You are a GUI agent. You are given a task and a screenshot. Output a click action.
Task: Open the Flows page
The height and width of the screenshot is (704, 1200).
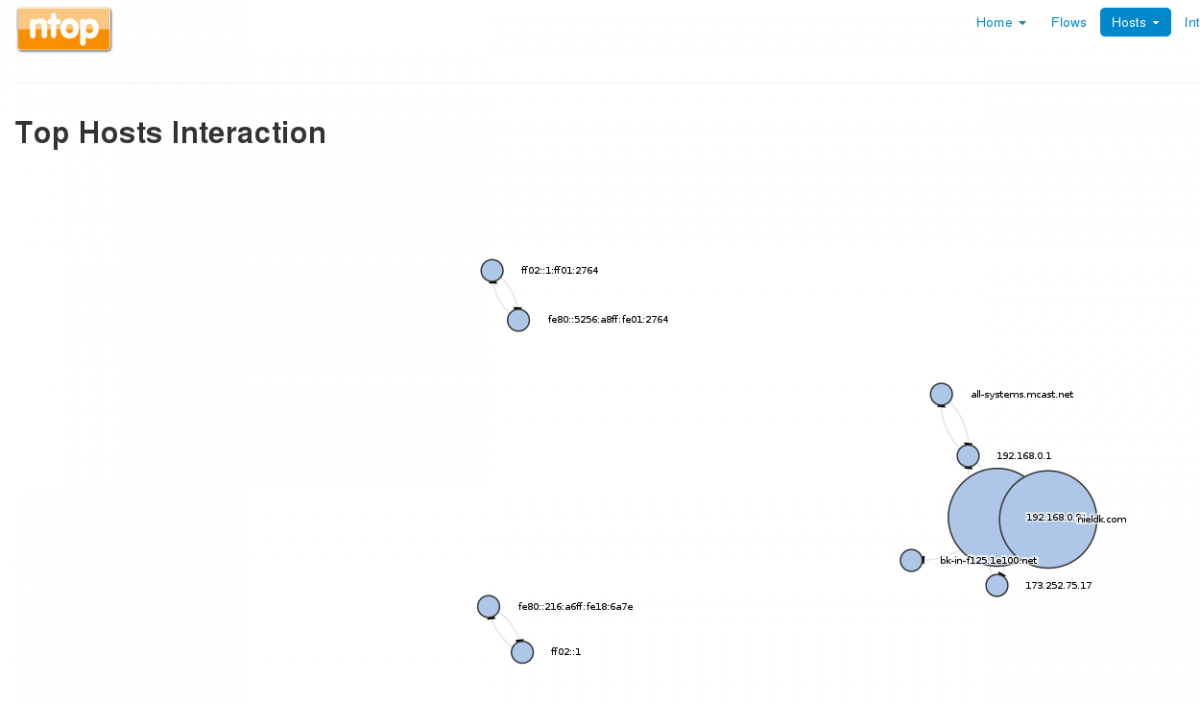pos(1068,22)
